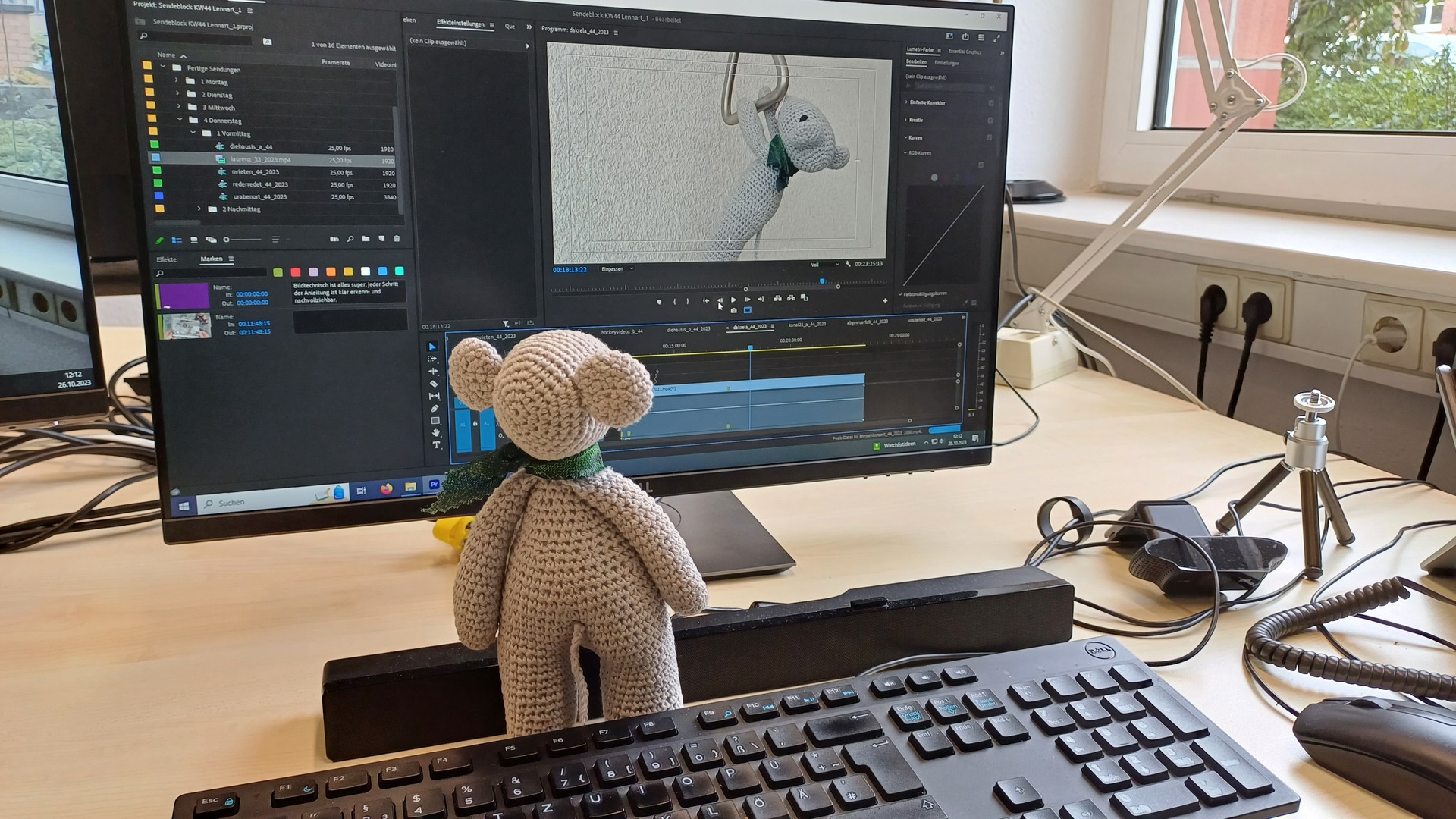This screenshot has height=819, width=1456.
Task: Adjust the project panel thumbnail zoom slider
Action: (x=243, y=240)
